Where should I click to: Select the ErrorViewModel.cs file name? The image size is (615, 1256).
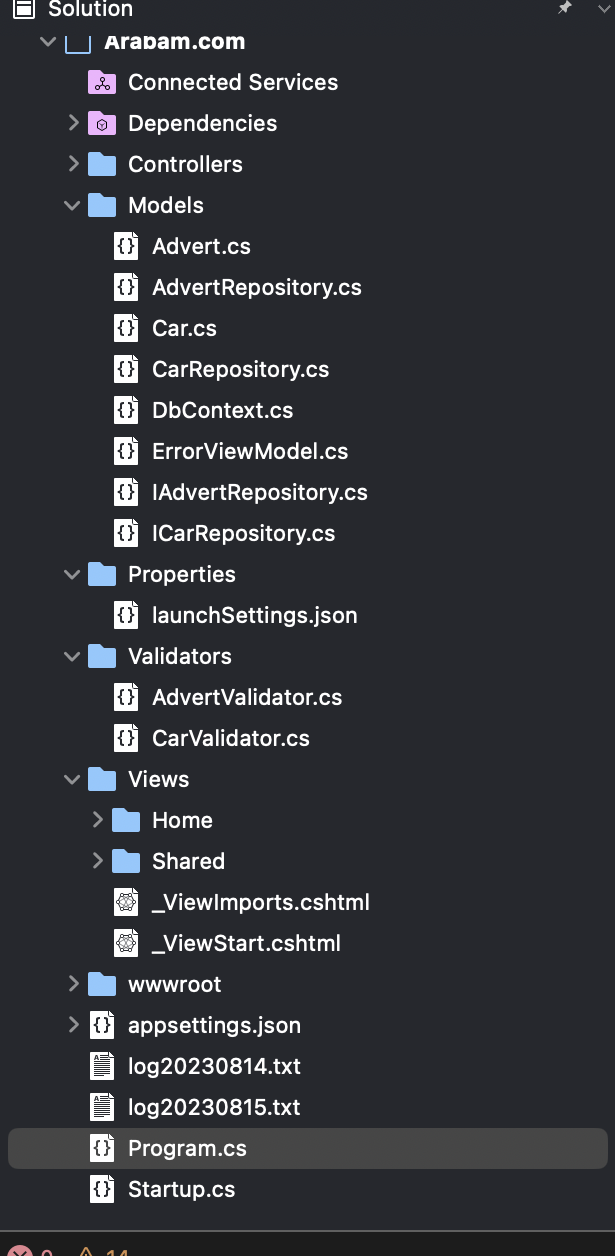[250, 451]
